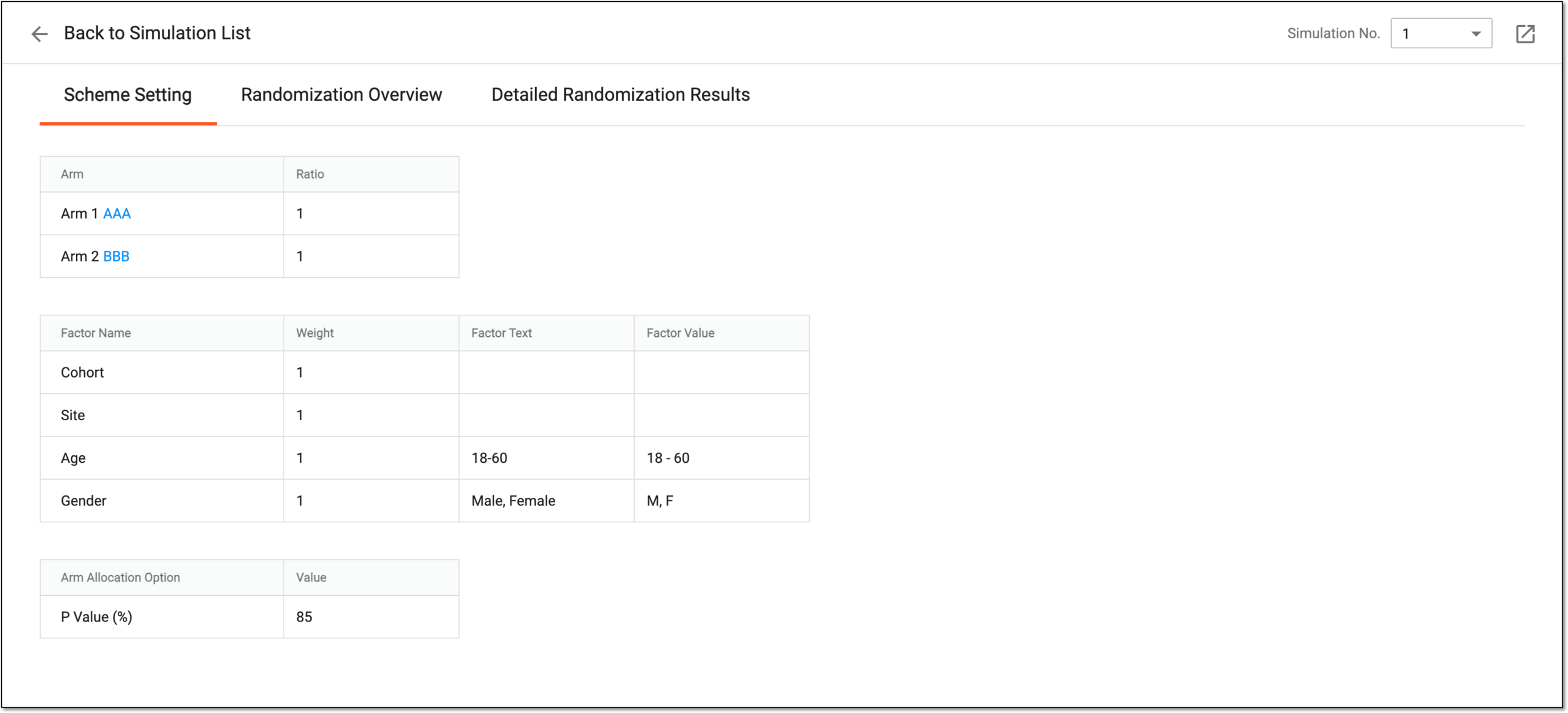Click the BBB arm link
The width and height of the screenshot is (1568, 713).
[116, 256]
